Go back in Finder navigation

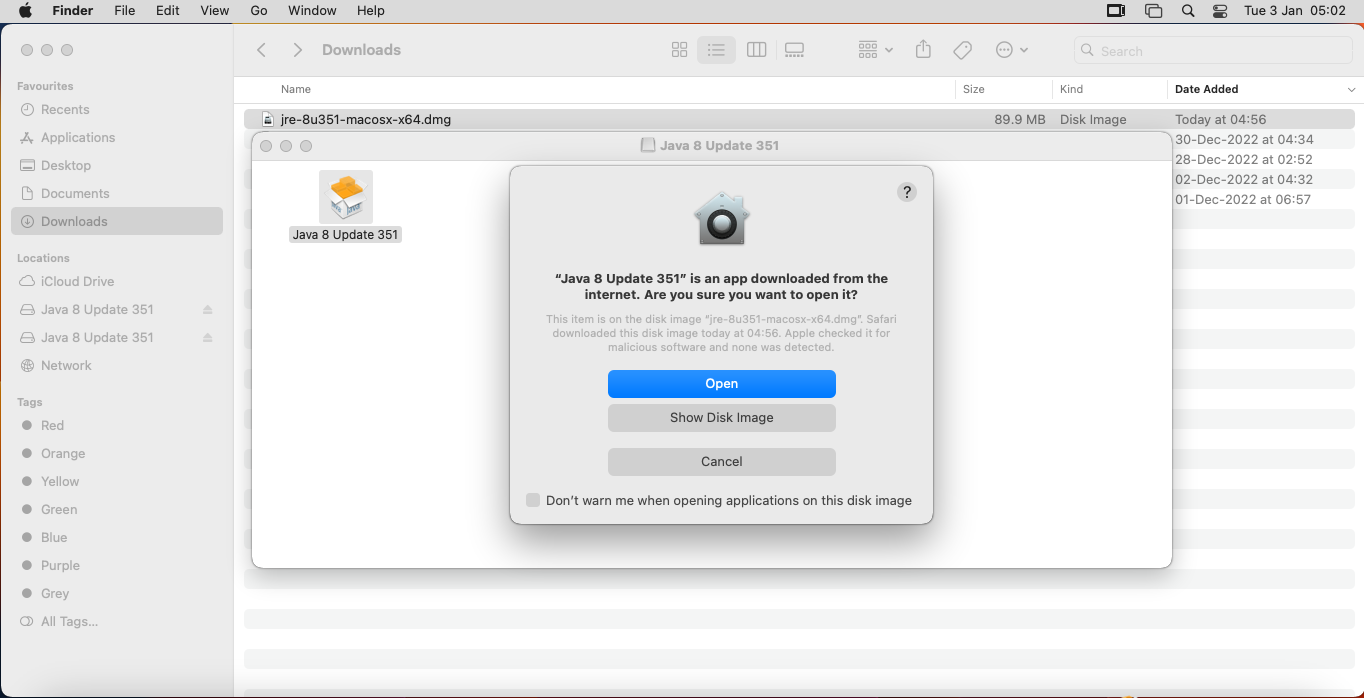click(x=262, y=50)
